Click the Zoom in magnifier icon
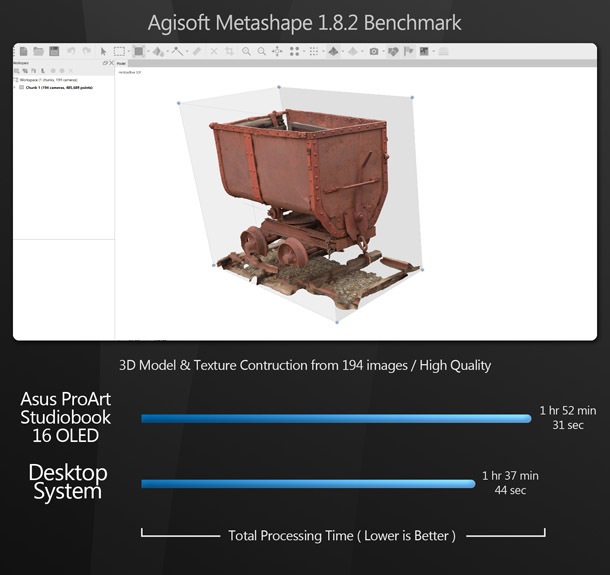The height and width of the screenshot is (575, 610). coord(246,51)
